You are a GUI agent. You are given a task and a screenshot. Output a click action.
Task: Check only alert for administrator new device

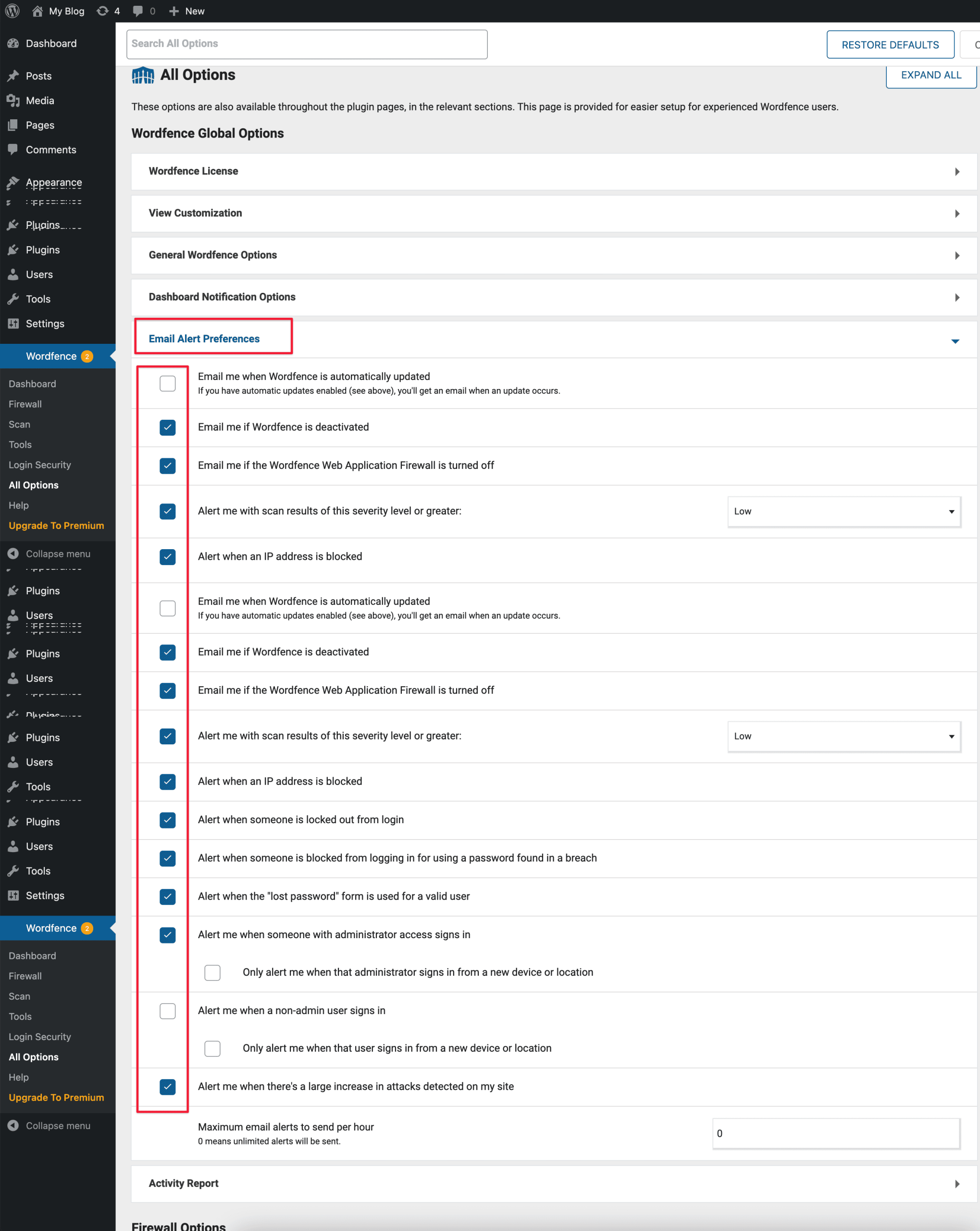click(212, 972)
